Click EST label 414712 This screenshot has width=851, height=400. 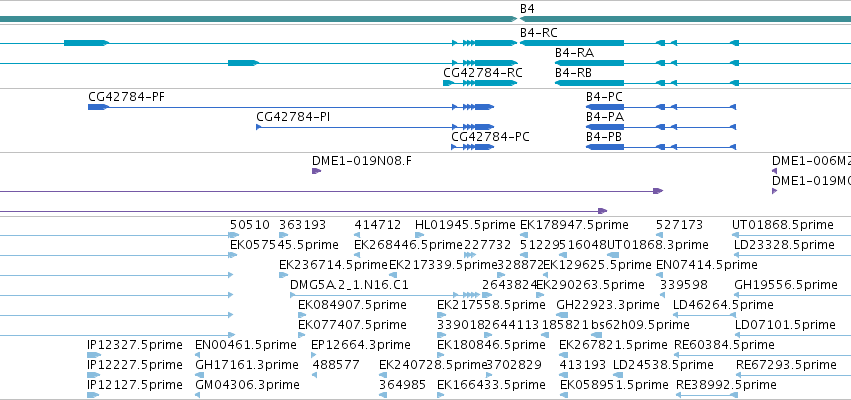[378, 225]
